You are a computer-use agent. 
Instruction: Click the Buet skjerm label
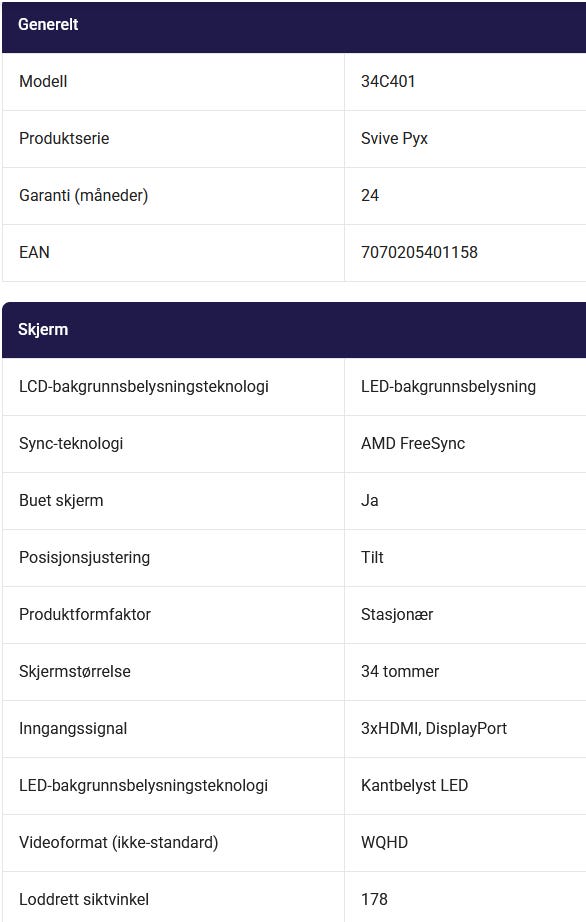(61, 500)
